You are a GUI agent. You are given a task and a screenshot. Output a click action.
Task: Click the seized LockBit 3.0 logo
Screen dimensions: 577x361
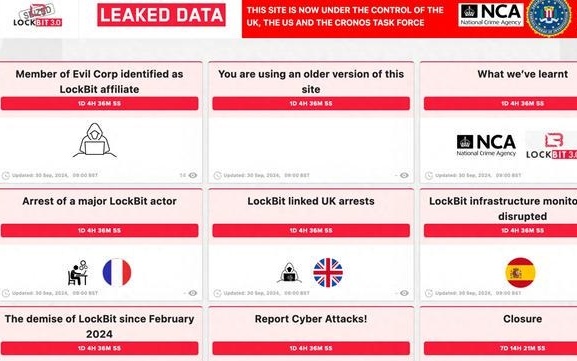coord(38,15)
